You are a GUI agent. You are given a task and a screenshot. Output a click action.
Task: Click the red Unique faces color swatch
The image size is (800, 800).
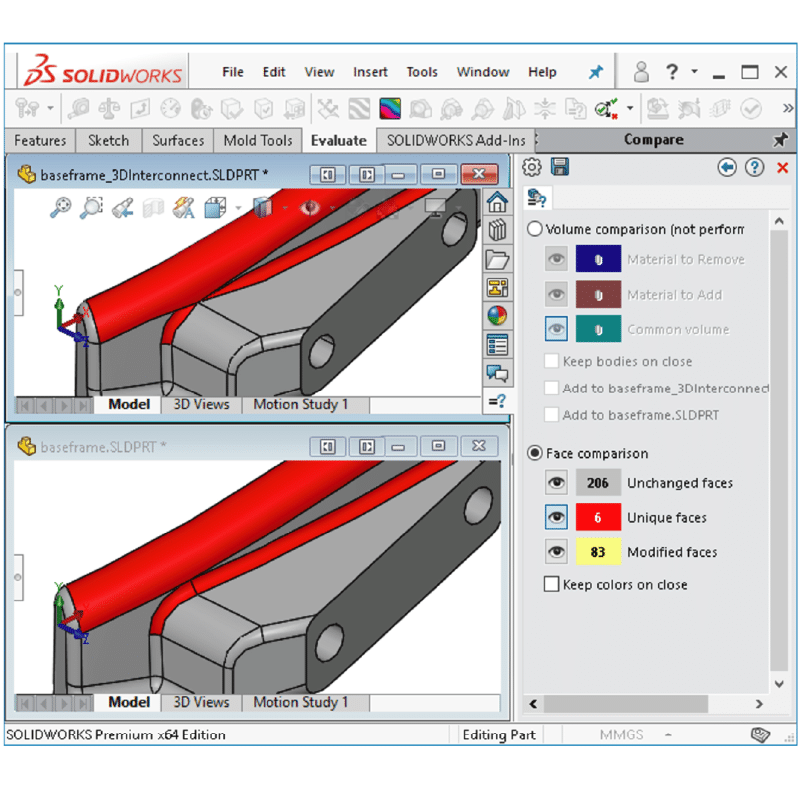click(x=598, y=518)
